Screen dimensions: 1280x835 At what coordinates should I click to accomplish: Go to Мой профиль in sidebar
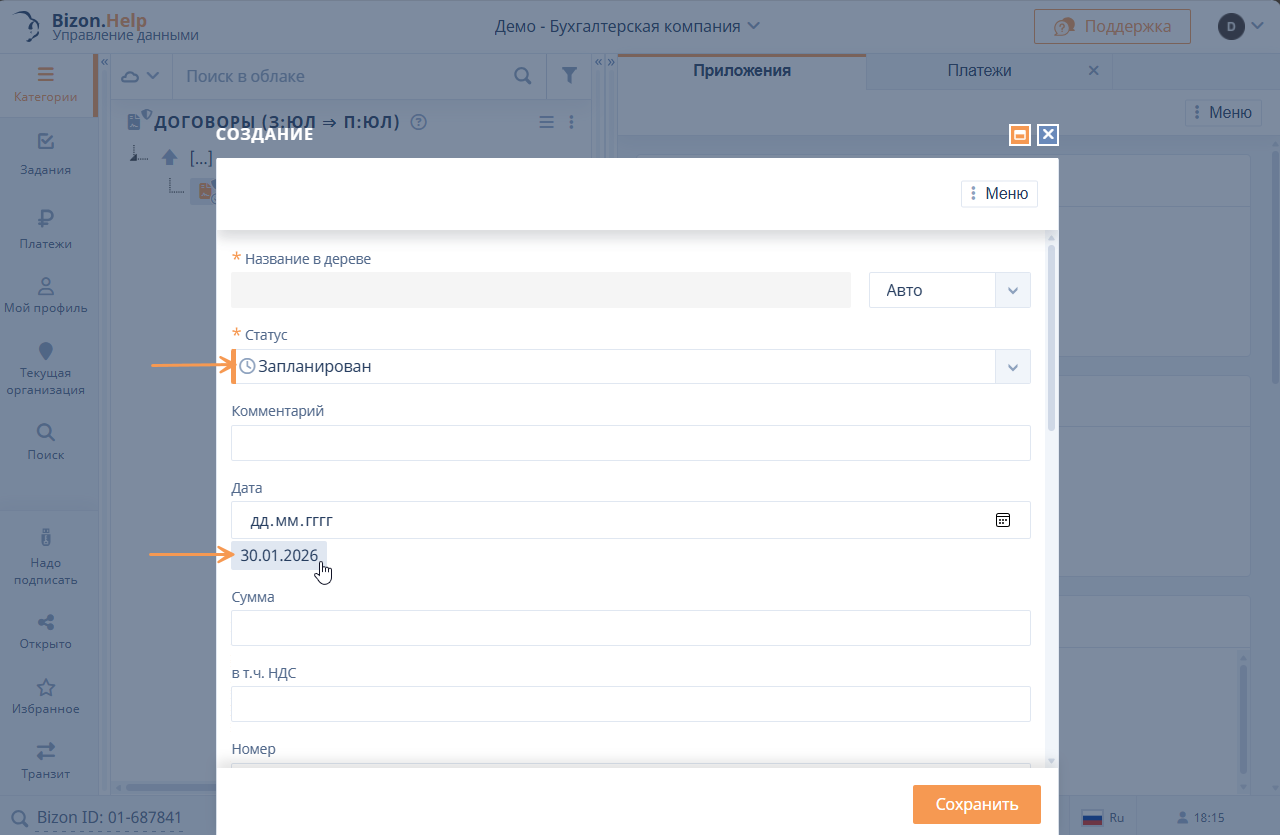pyautogui.click(x=45, y=295)
